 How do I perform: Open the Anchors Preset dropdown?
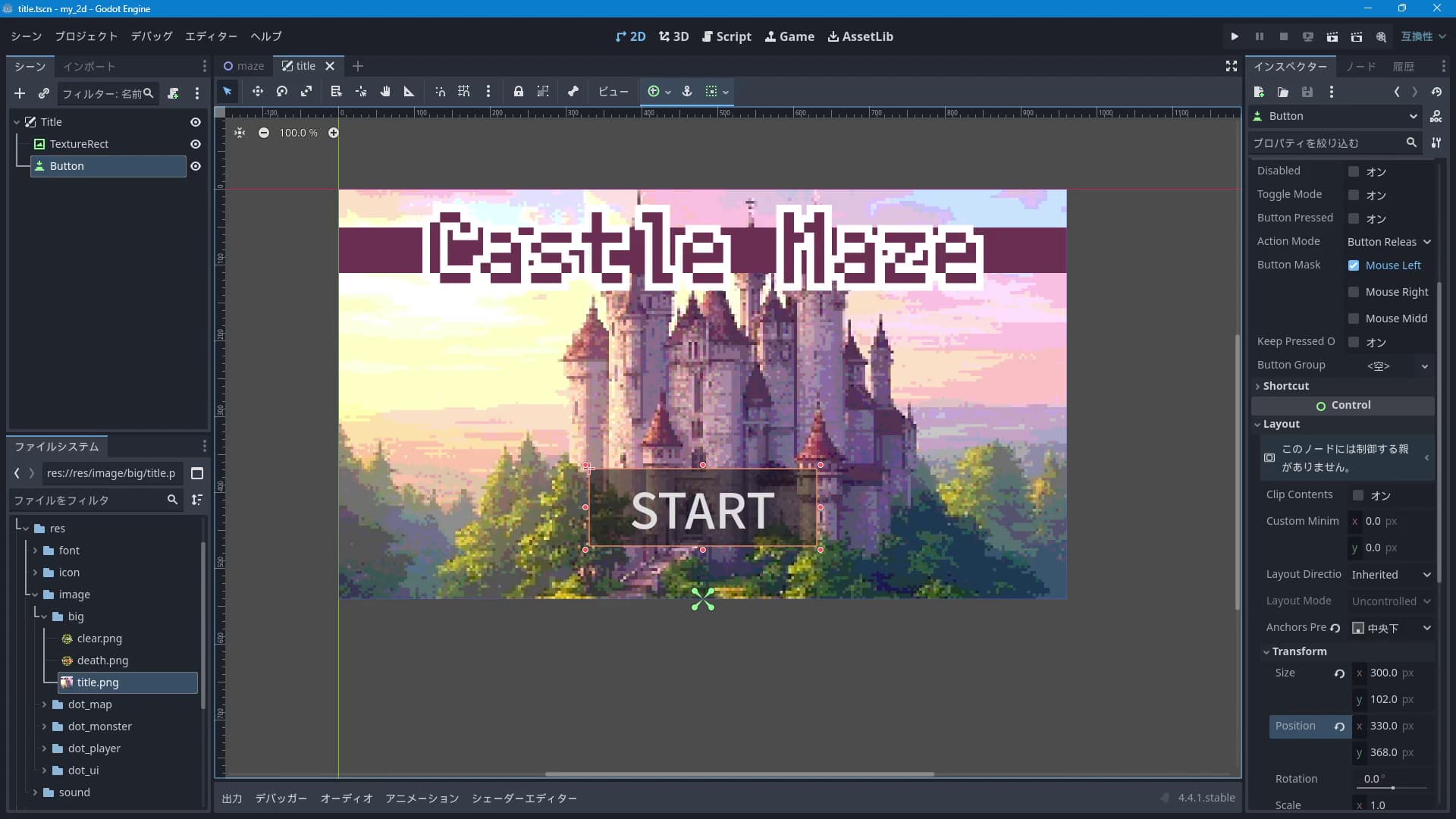(x=1392, y=628)
